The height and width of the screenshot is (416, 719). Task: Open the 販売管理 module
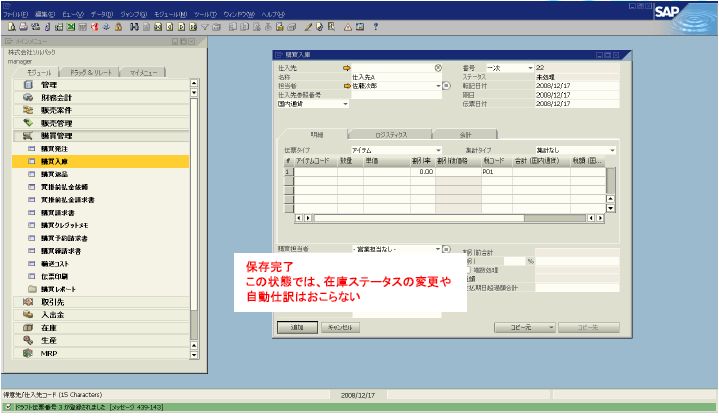[101, 123]
